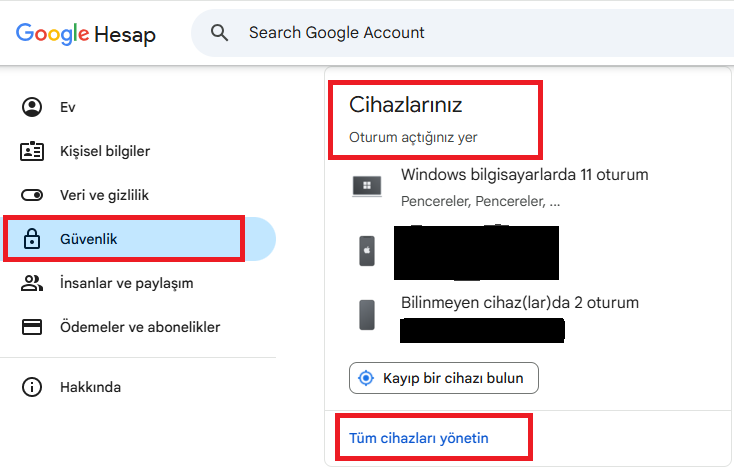The width and height of the screenshot is (734, 468).
Task: Open the Ev menu item
Action: [x=68, y=107]
